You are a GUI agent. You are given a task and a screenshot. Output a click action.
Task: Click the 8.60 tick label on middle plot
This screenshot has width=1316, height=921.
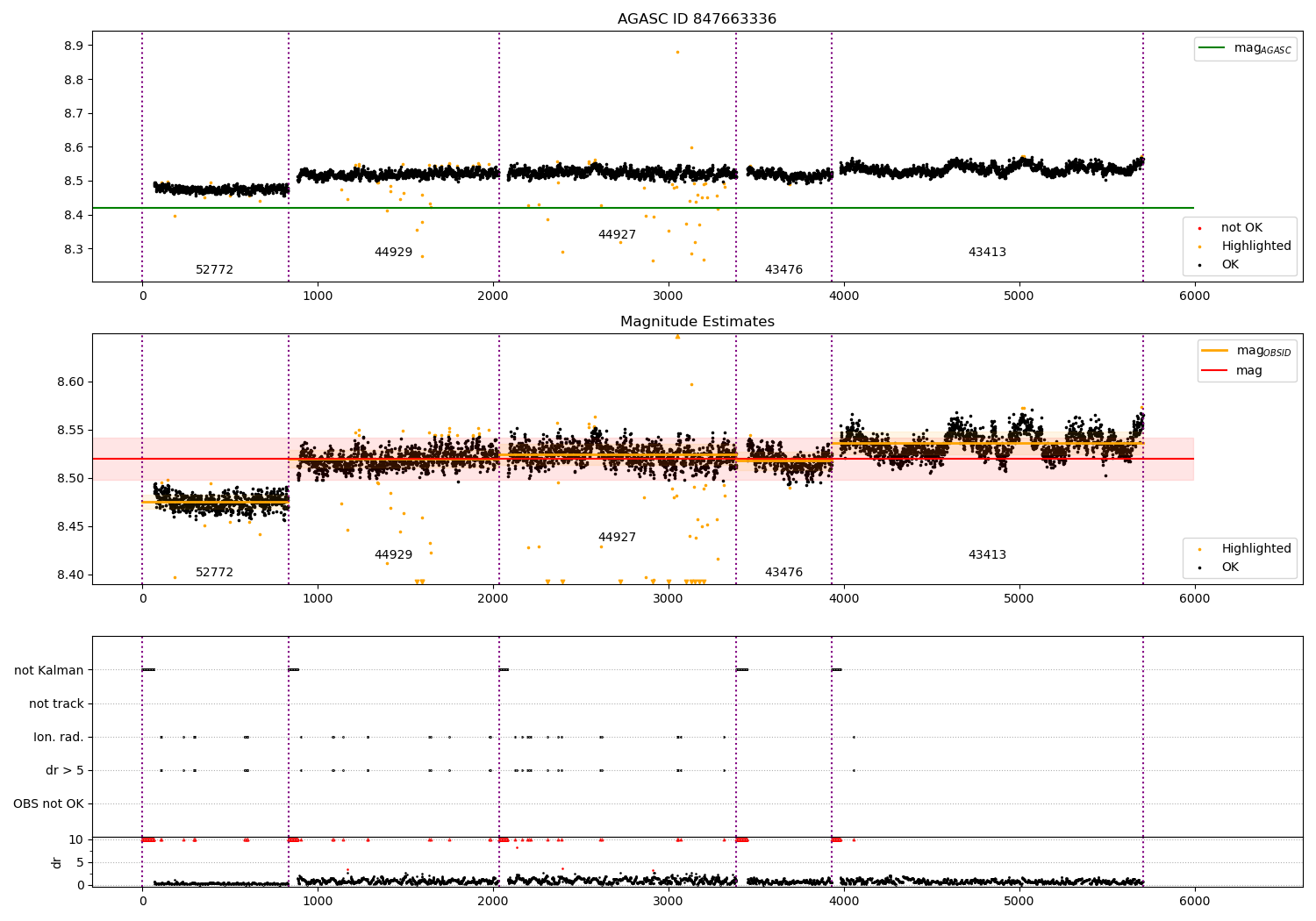[70, 382]
